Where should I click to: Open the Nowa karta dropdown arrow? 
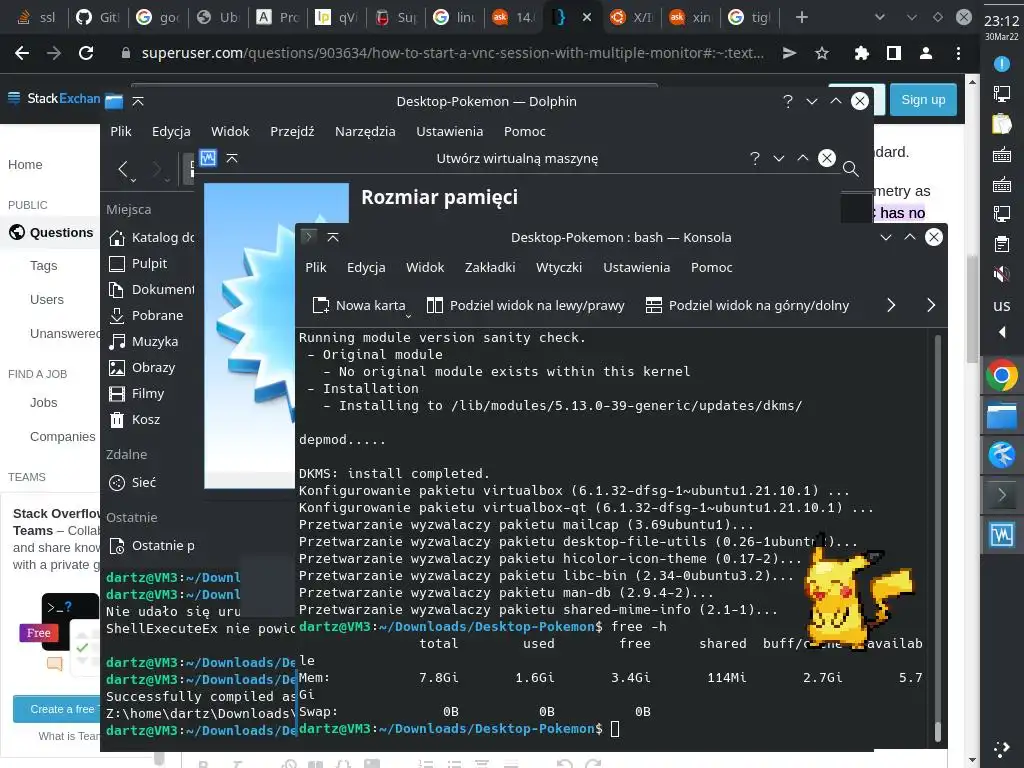click(x=409, y=316)
